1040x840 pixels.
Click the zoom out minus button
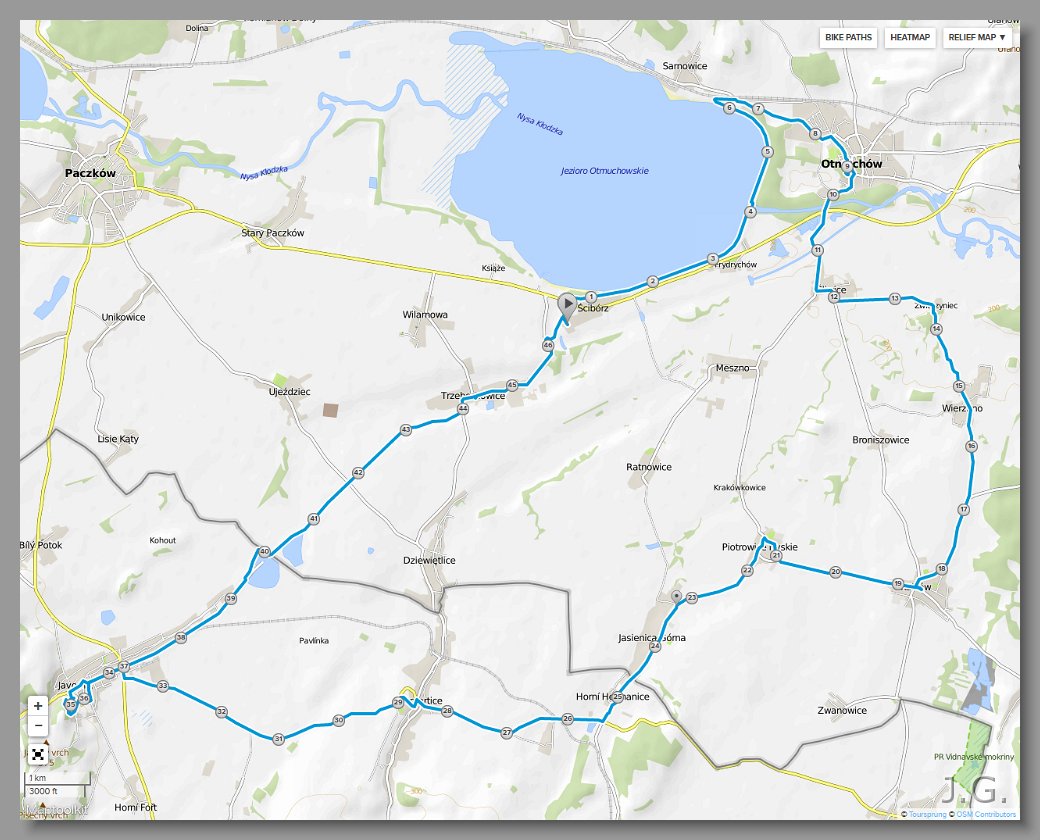click(x=38, y=725)
